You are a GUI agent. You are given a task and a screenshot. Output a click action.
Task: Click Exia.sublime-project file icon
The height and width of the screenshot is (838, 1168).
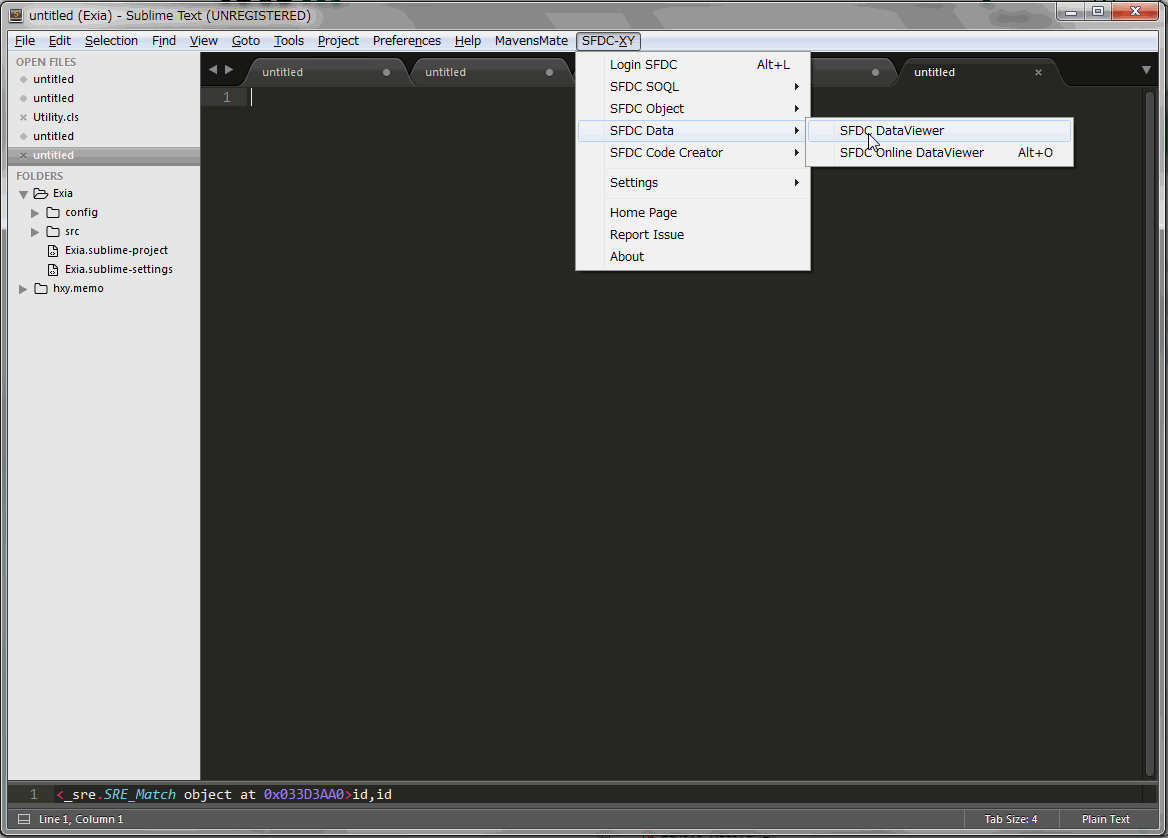coord(53,250)
